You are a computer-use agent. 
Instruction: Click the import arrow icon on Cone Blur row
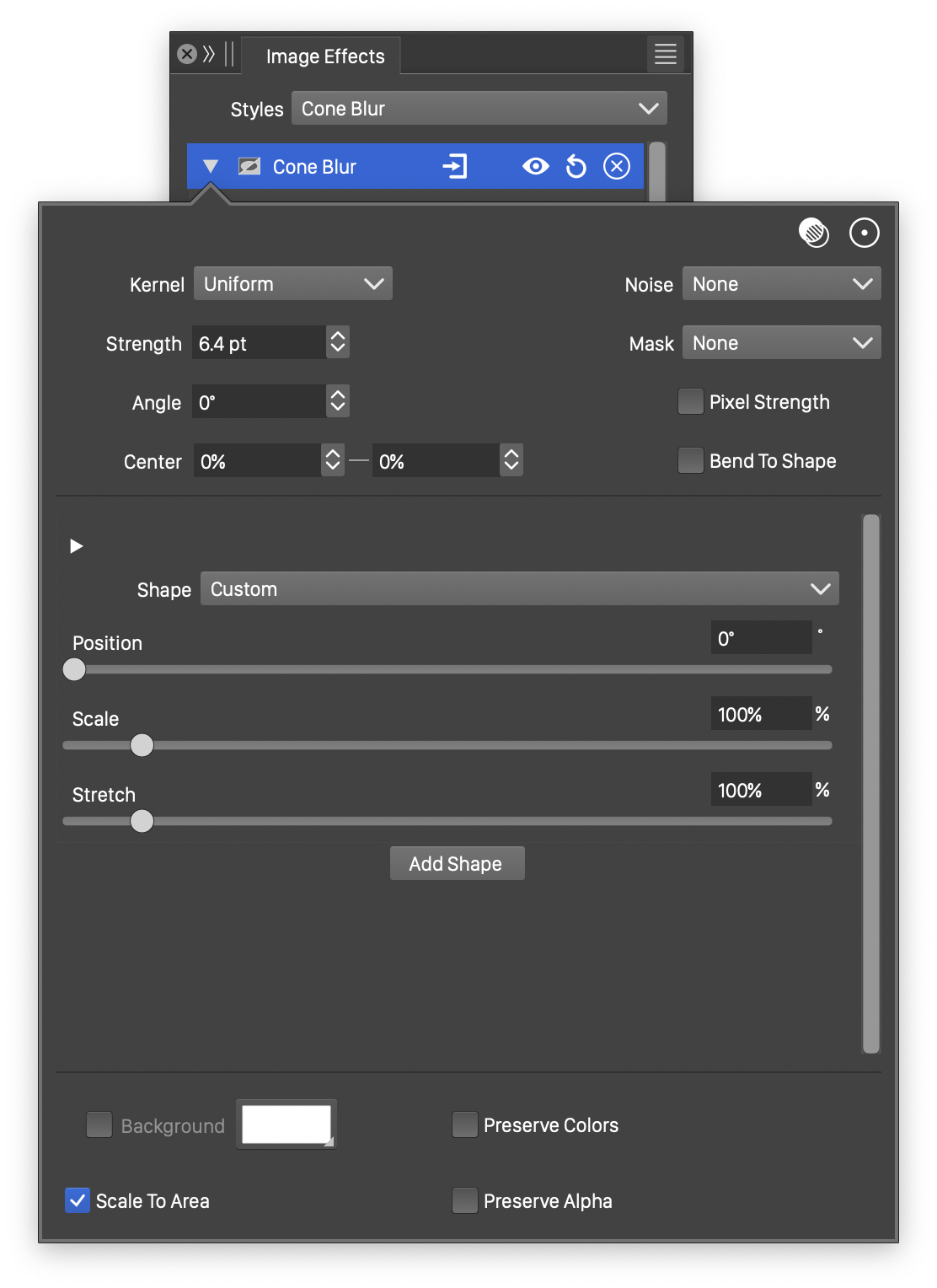coord(455,166)
